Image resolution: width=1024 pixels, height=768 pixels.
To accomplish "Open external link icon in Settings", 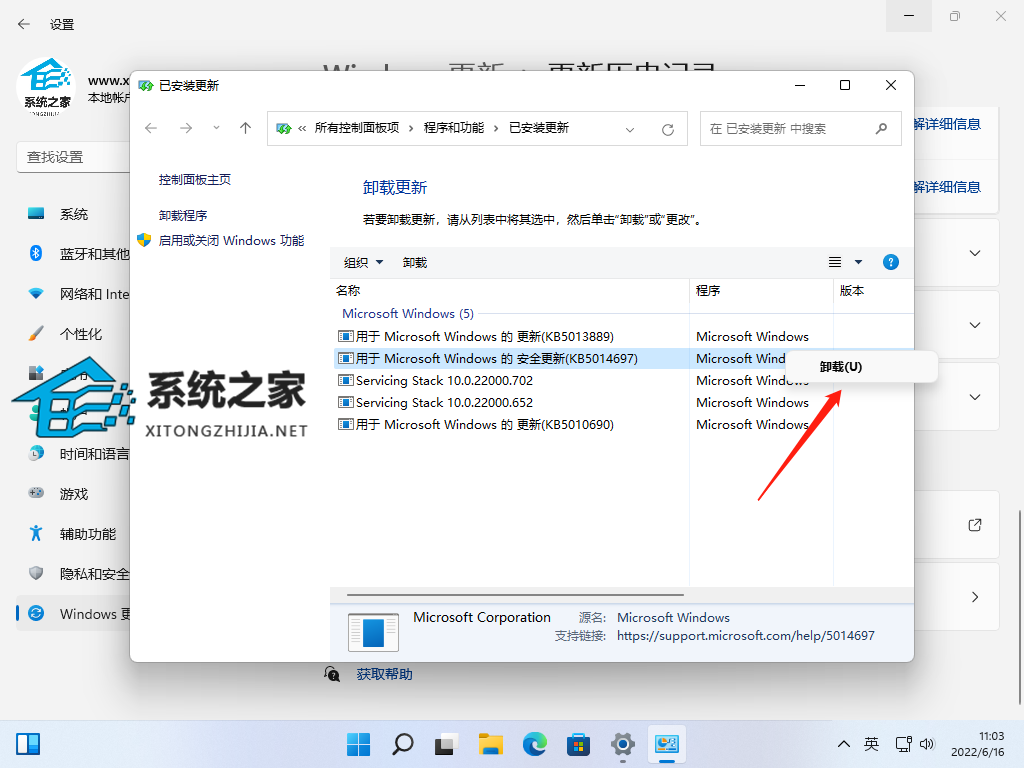I will point(974,525).
